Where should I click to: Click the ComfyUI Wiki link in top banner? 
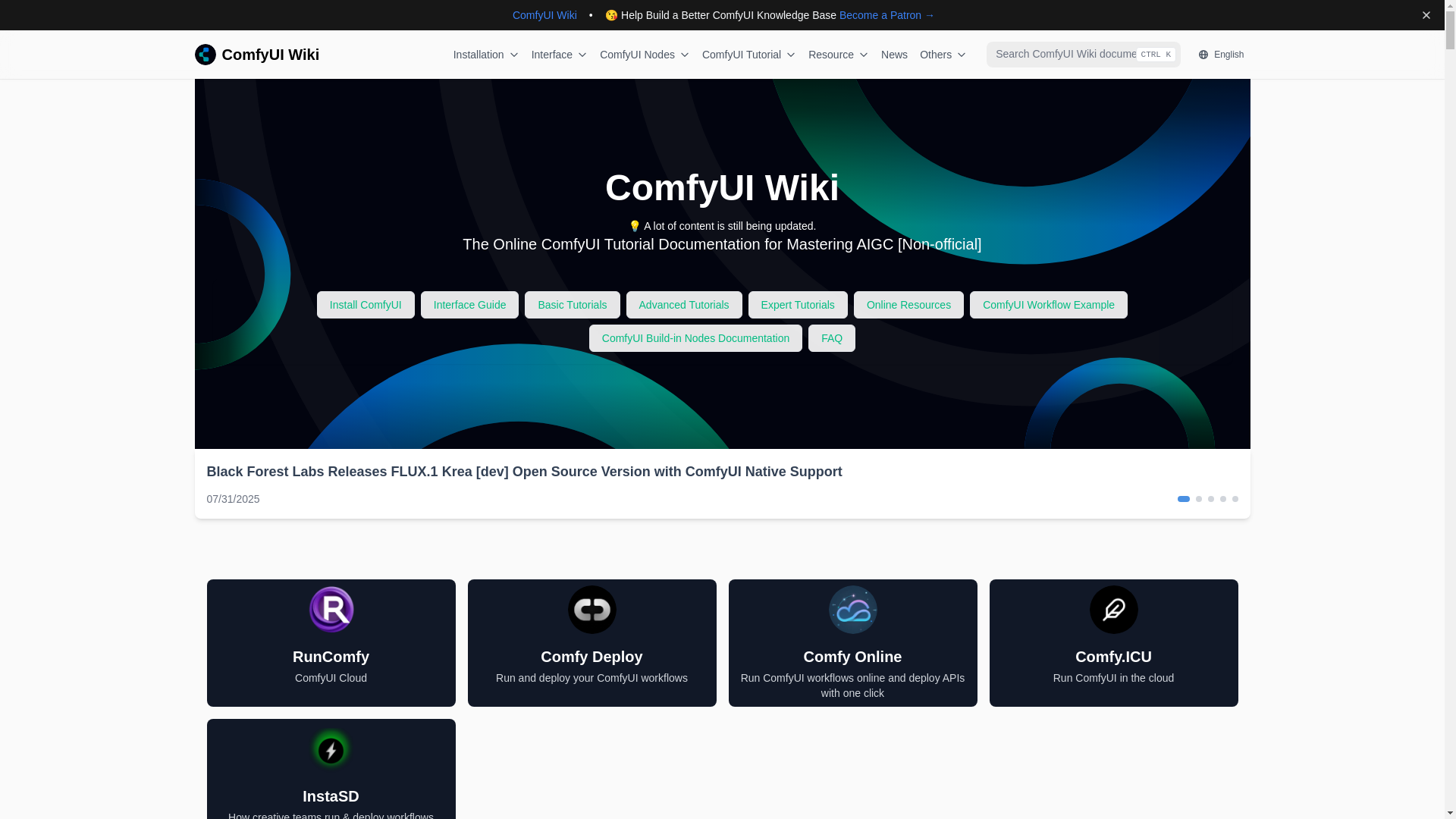coord(544,15)
